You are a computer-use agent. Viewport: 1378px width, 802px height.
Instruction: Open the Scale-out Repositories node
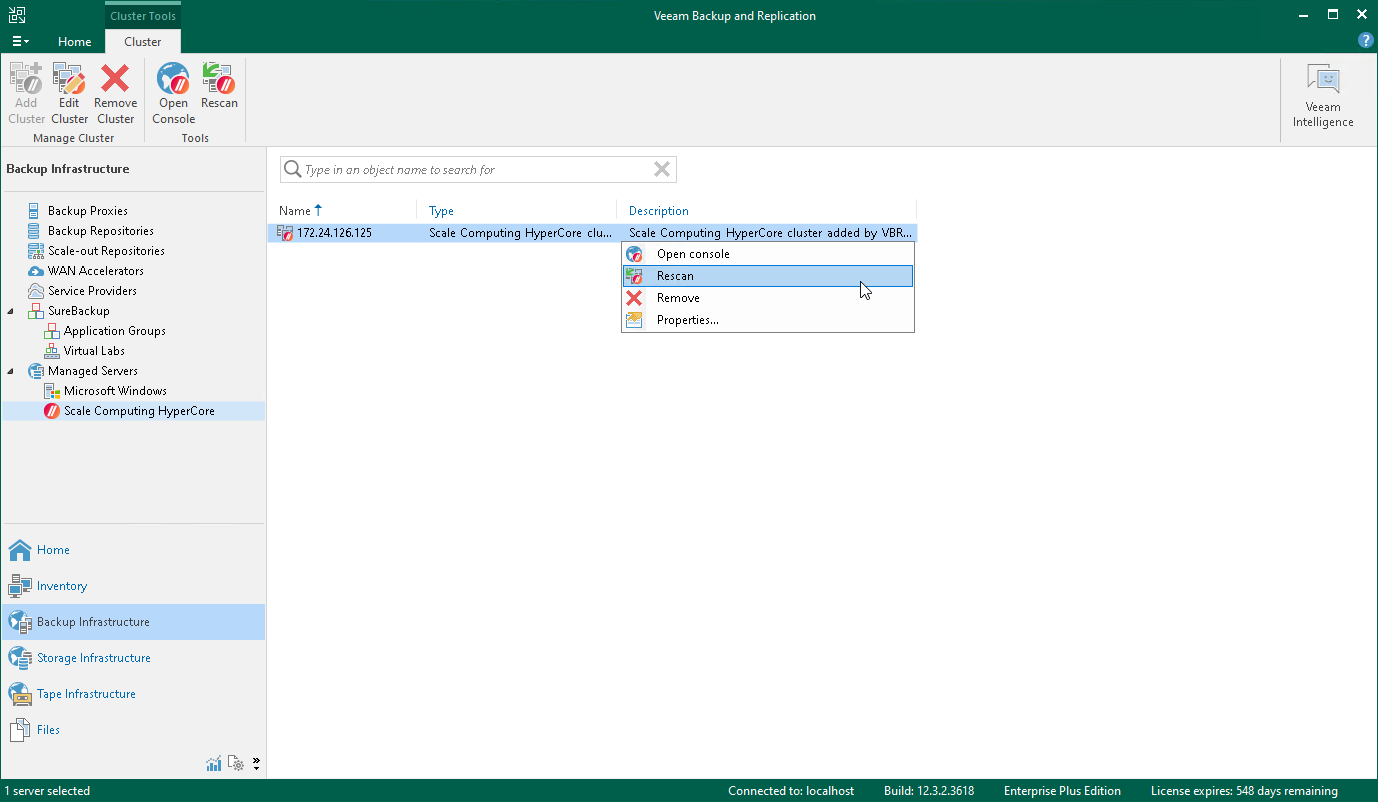pos(106,251)
